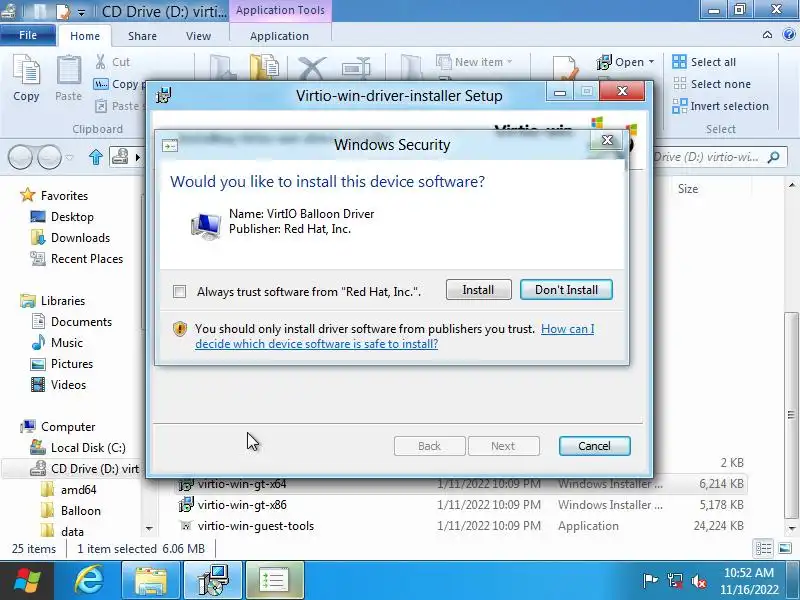Screen dimensions: 800x600
Task: Select Computer in navigation pane
Action: [58, 427]
